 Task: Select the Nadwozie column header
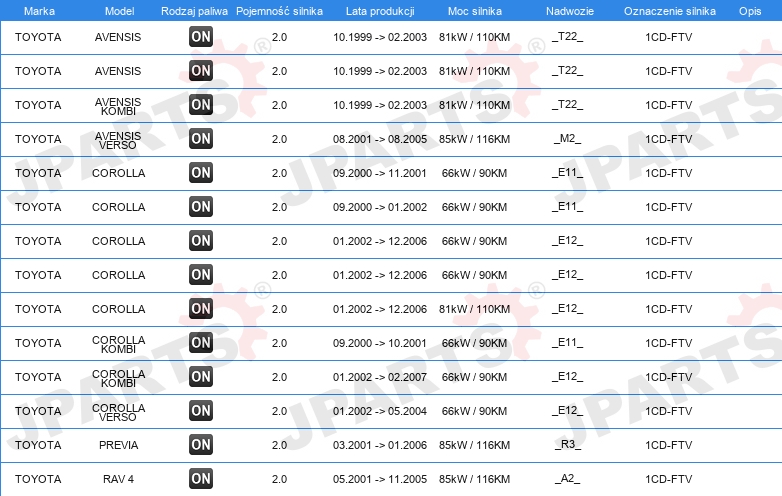click(x=570, y=11)
